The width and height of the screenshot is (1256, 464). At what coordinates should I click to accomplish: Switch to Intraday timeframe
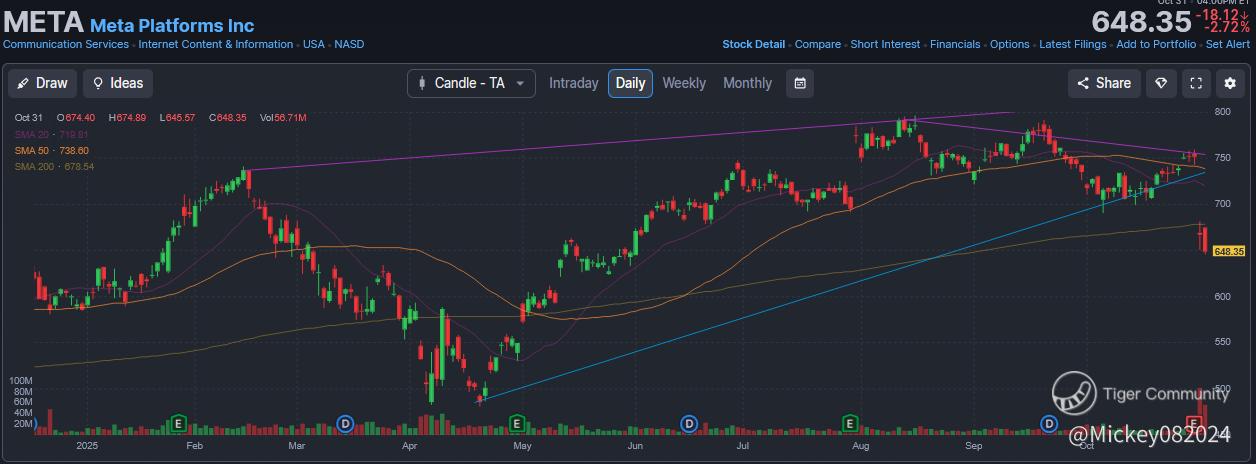(x=574, y=83)
